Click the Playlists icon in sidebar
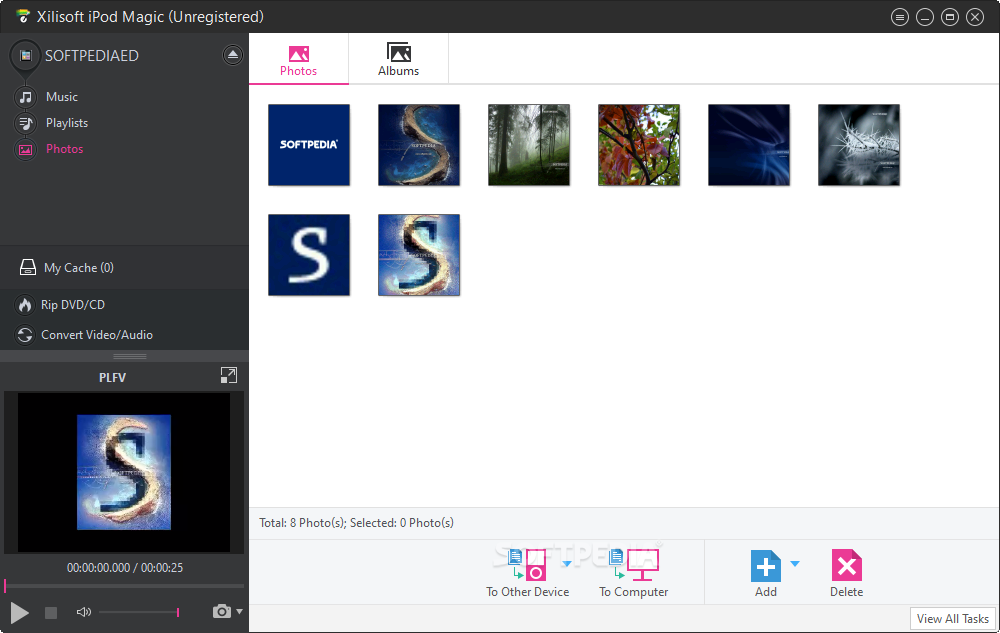 [x=26, y=123]
